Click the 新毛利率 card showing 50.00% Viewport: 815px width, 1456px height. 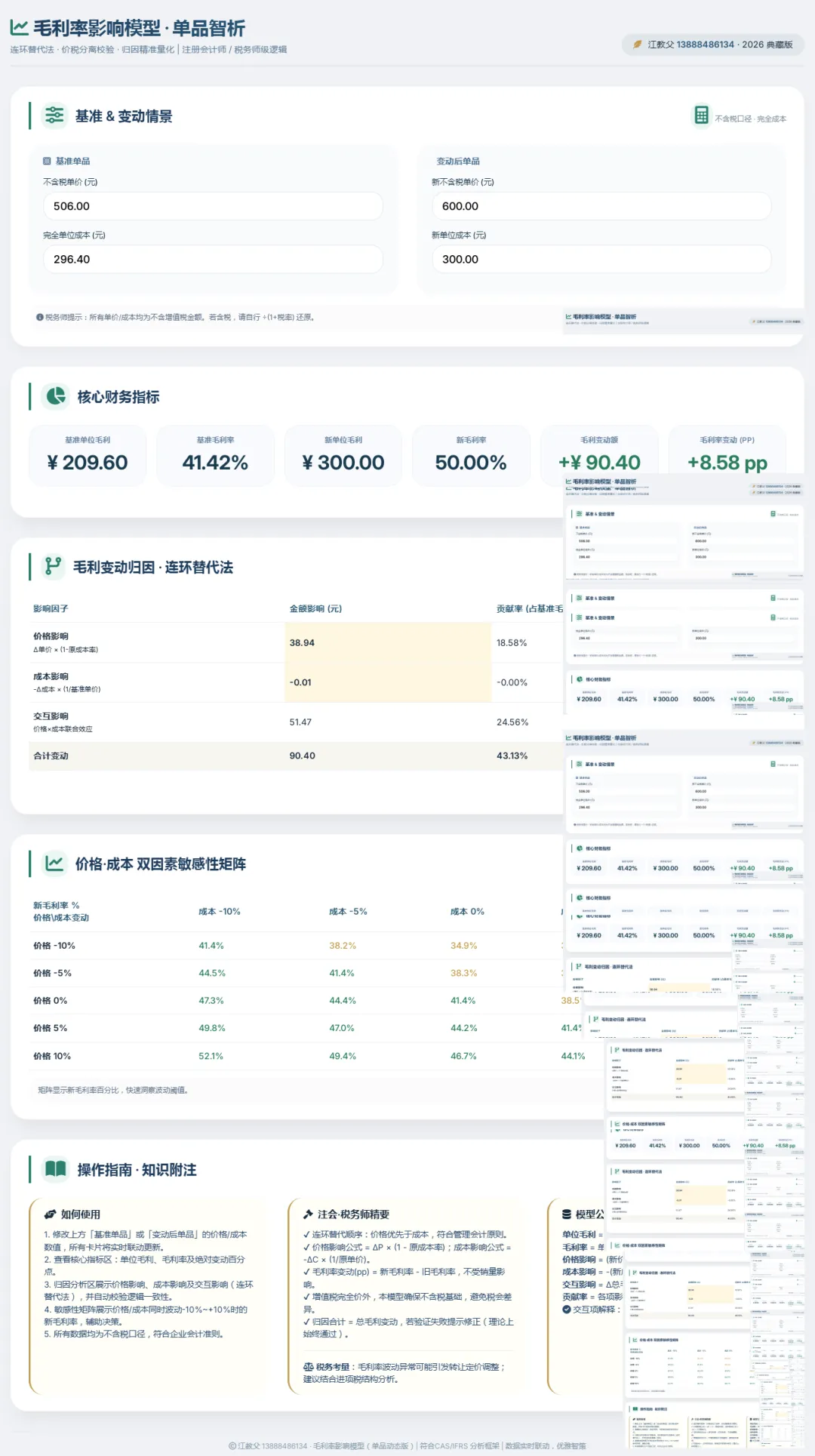[x=471, y=455]
